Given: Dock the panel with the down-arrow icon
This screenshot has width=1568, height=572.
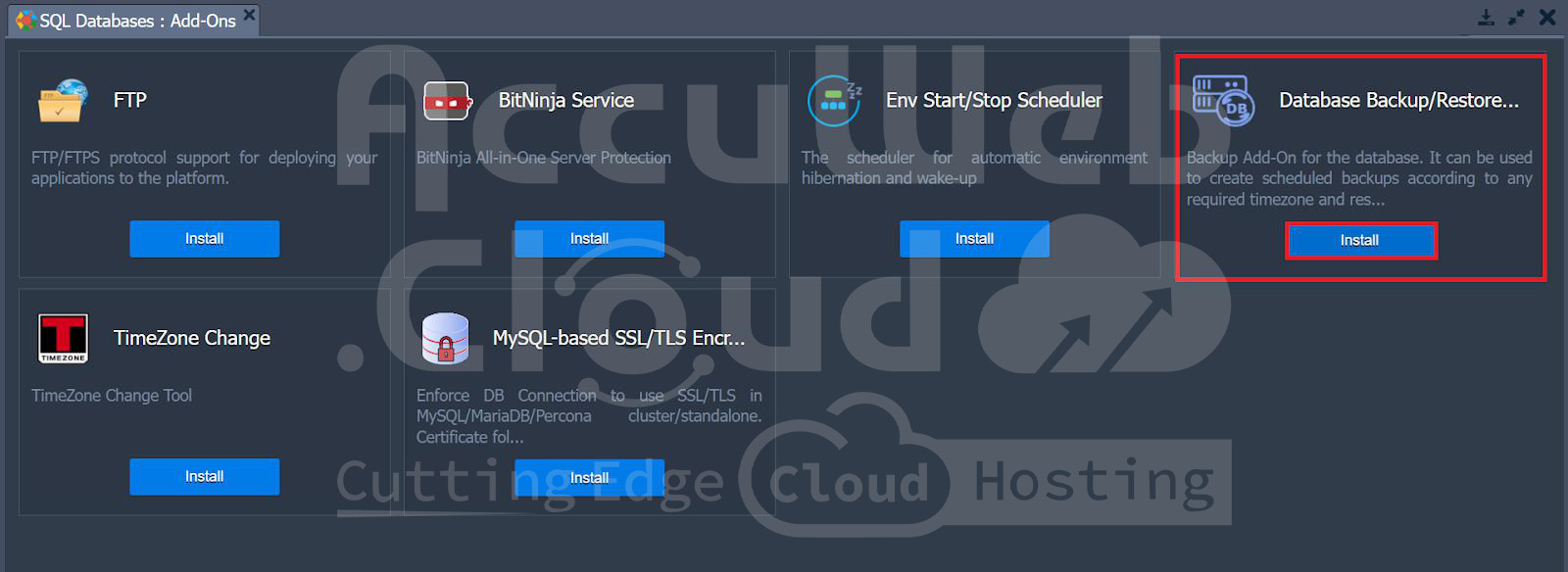Looking at the screenshot, I should pos(1486,18).
